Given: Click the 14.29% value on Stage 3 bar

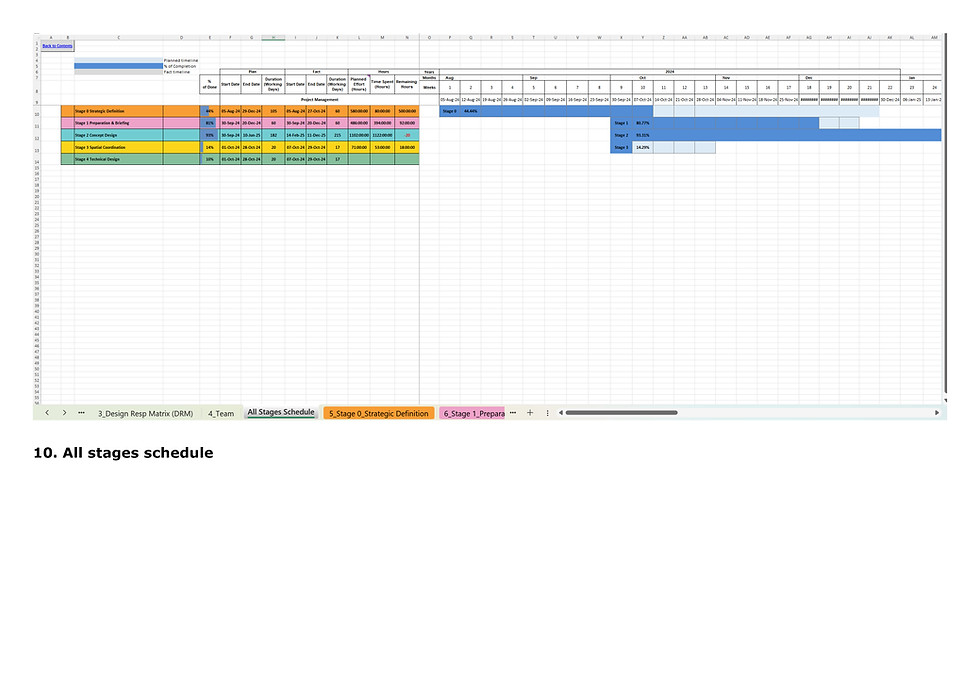Looking at the screenshot, I should click(642, 147).
